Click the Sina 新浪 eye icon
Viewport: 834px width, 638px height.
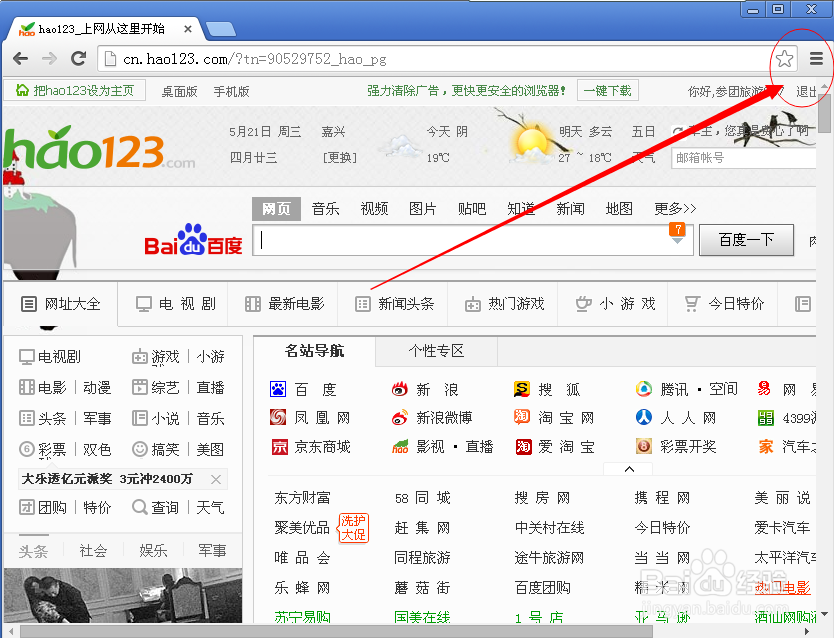click(399, 390)
